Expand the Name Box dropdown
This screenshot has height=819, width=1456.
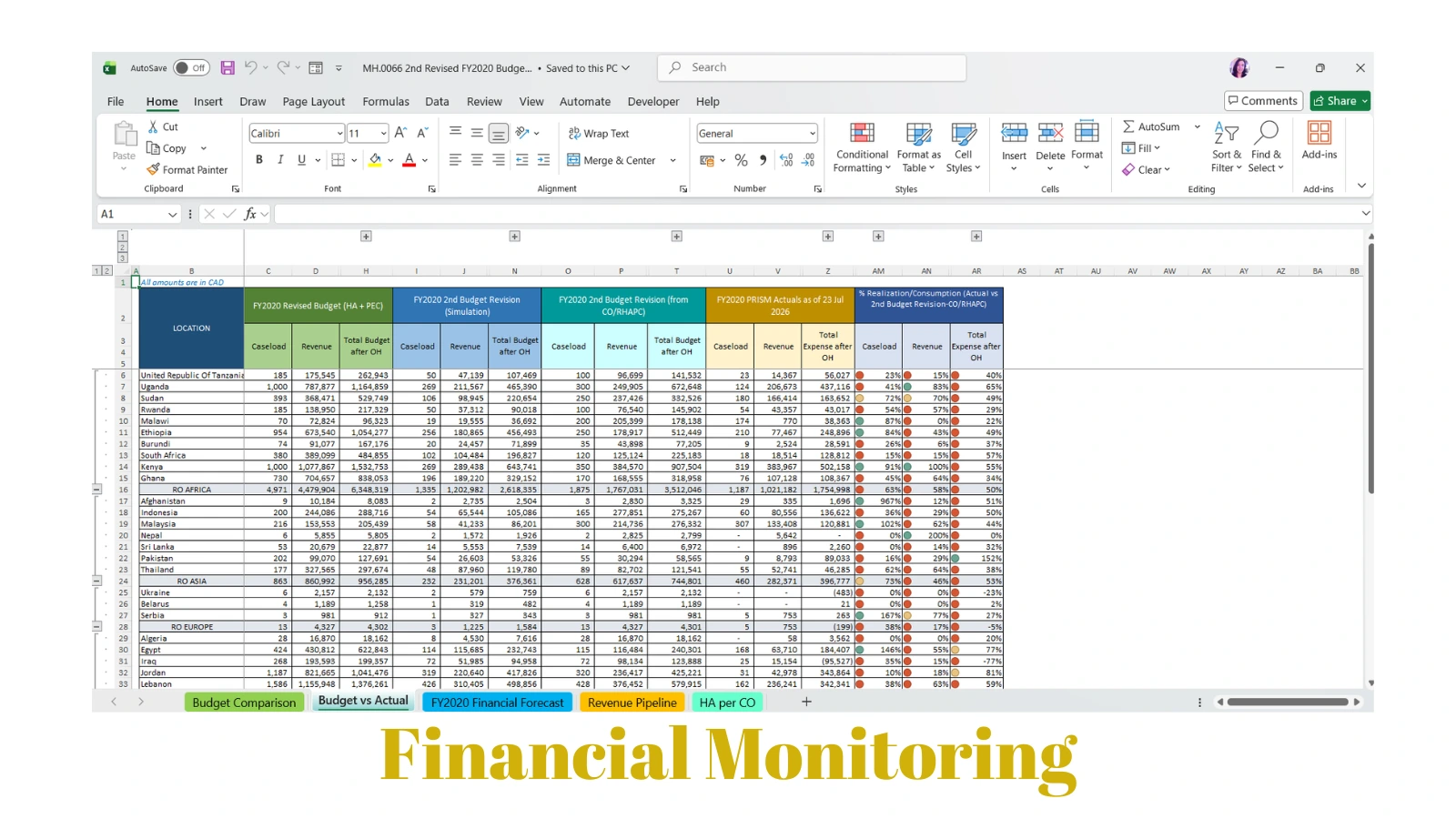tap(172, 215)
